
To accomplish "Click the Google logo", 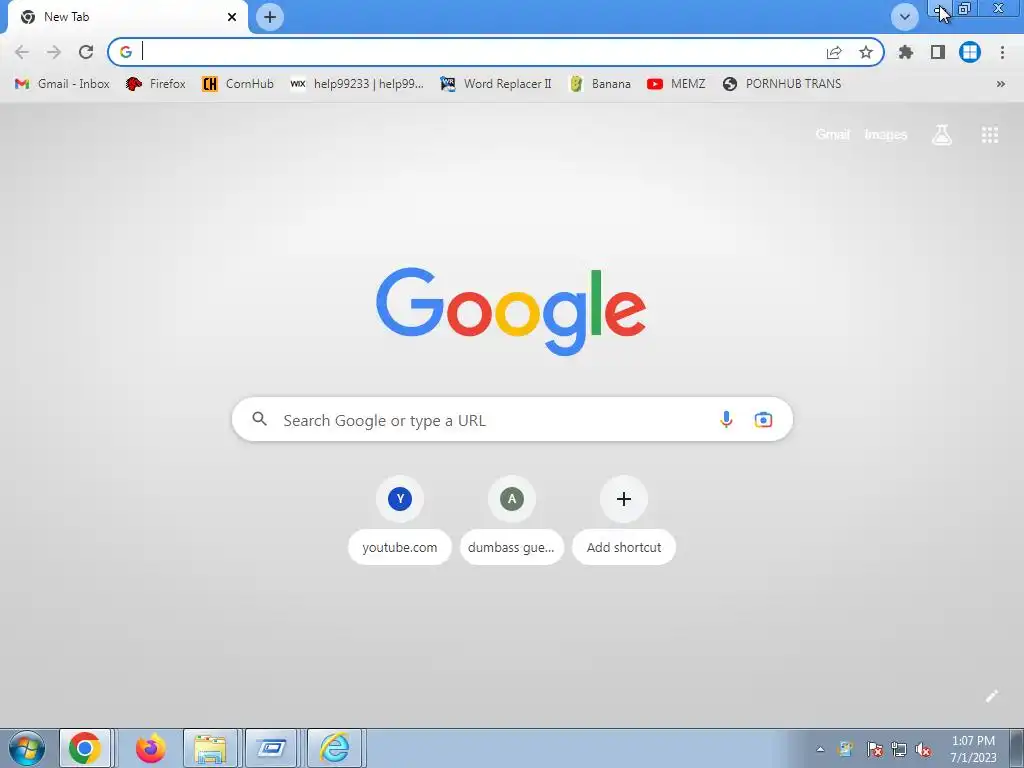I will point(511,310).
